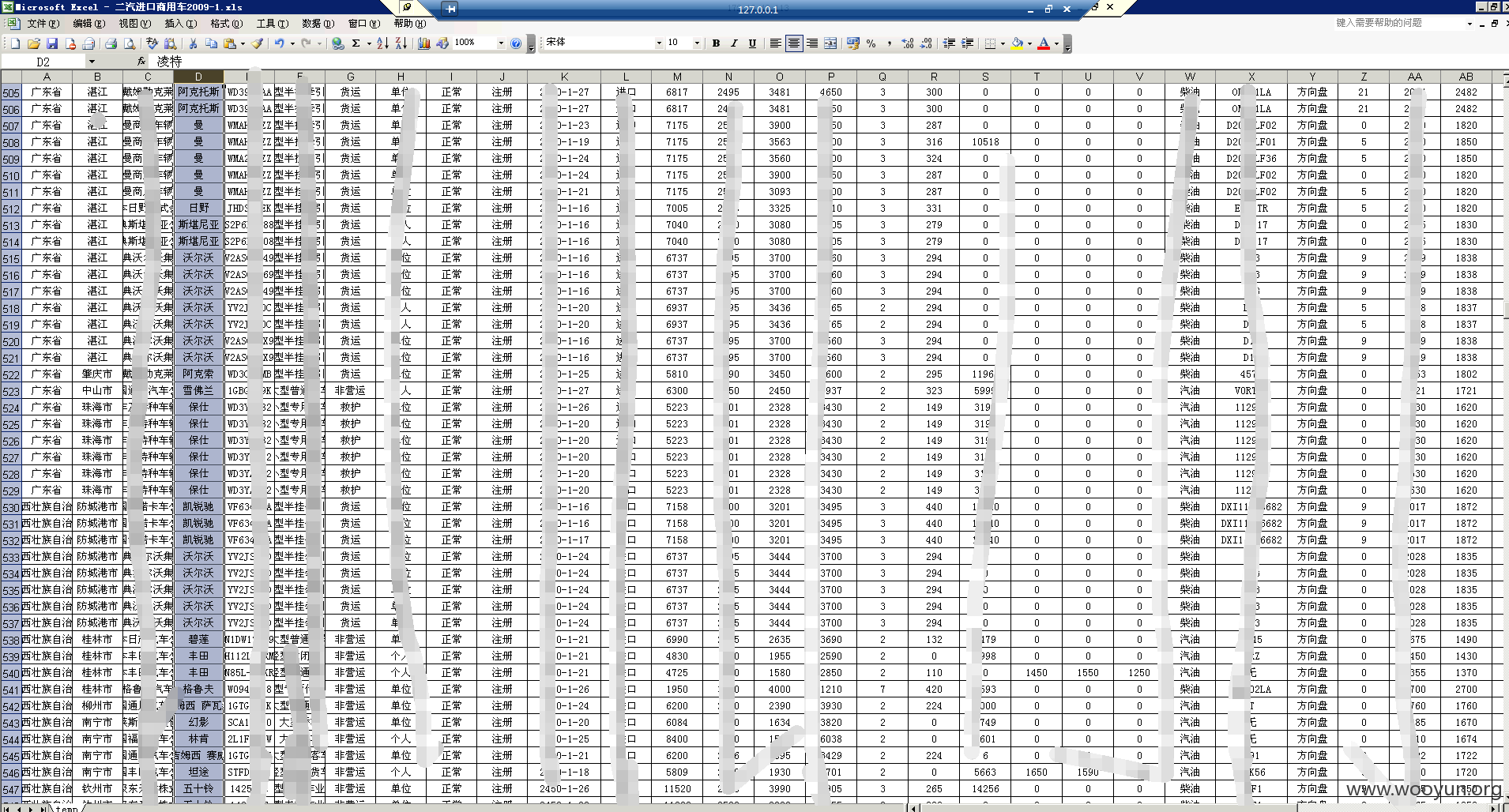Expand the Name Box dropdown arrow
This screenshot has width=1509, height=812.
pyautogui.click(x=92, y=62)
